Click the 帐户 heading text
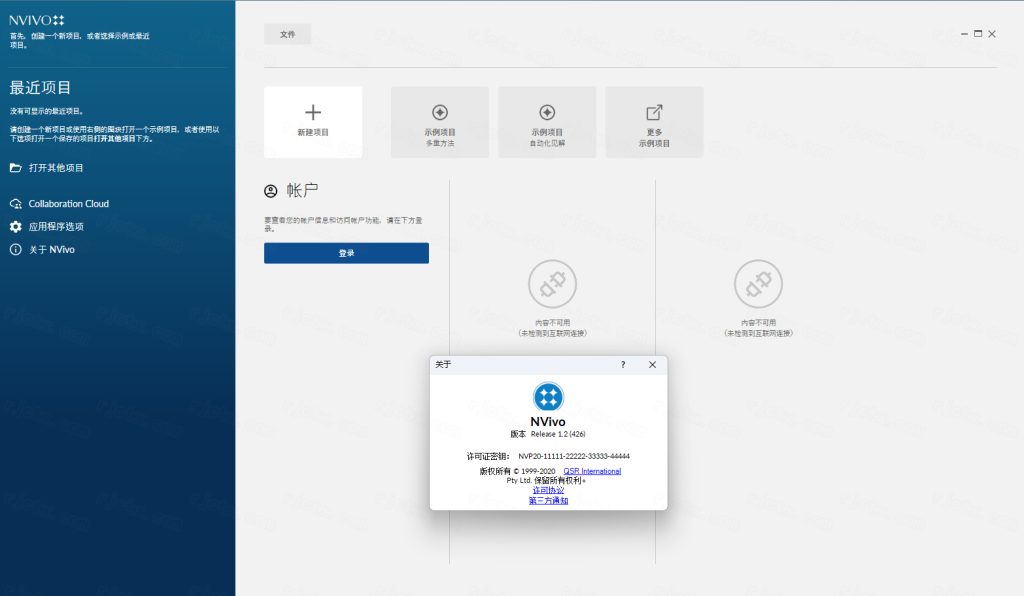This screenshot has height=596, width=1024. pos(302,191)
